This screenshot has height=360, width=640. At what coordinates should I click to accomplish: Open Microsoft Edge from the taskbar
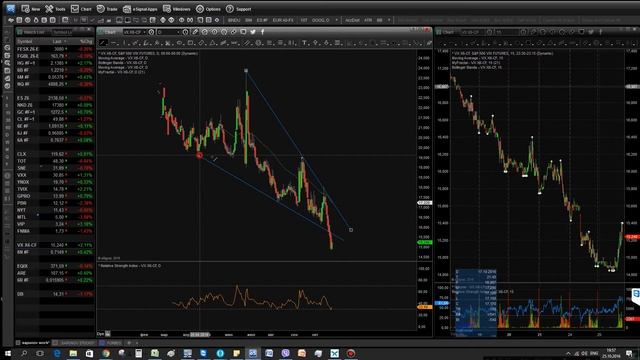(x=57, y=353)
